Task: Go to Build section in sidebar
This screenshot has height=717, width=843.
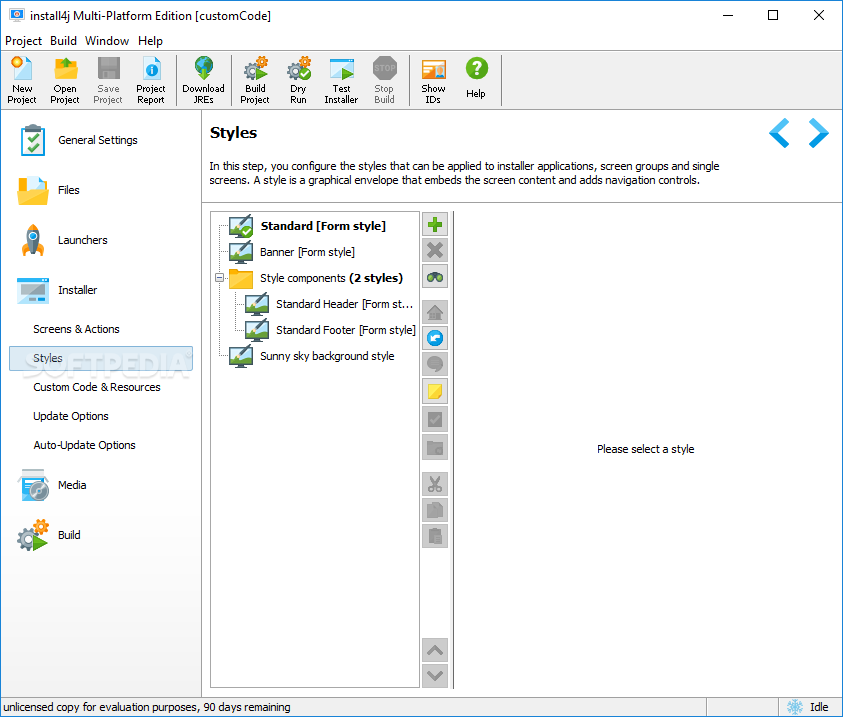Action: (x=48, y=535)
